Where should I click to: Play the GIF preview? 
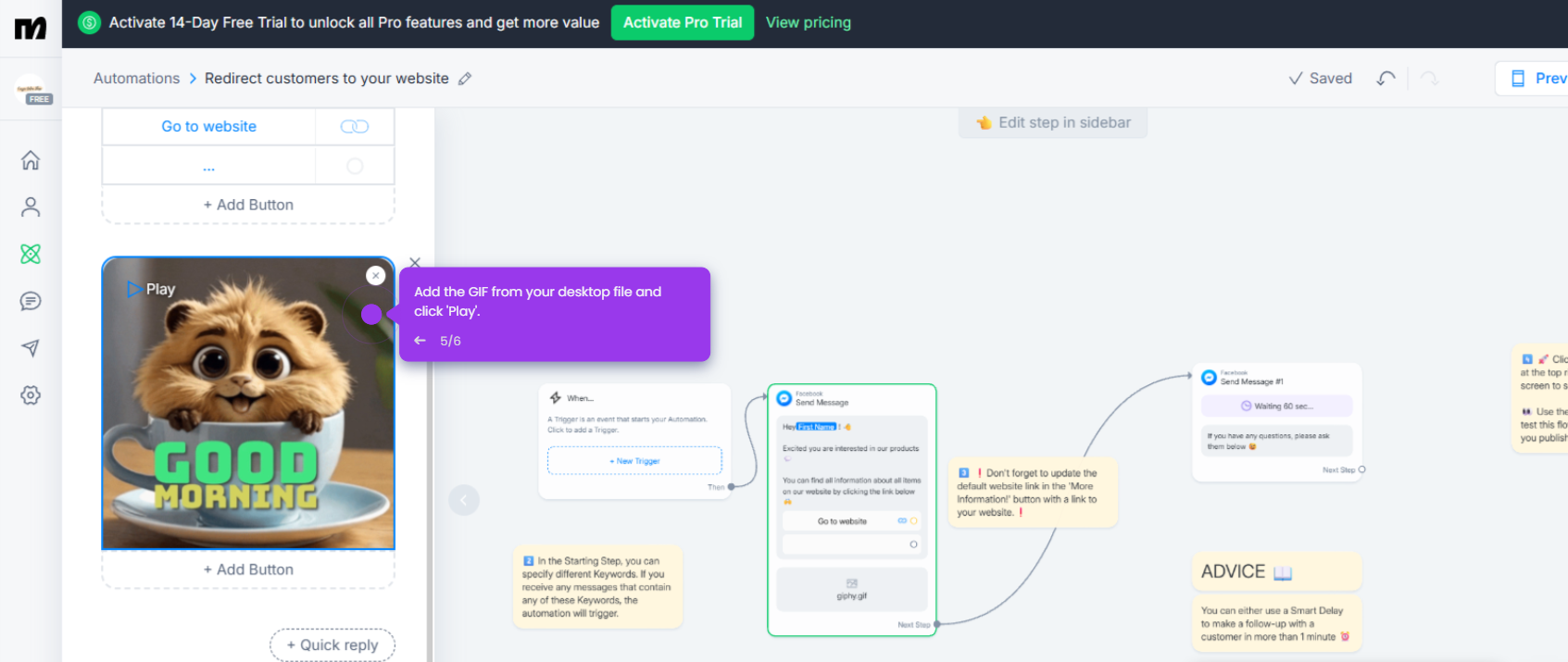click(x=151, y=289)
